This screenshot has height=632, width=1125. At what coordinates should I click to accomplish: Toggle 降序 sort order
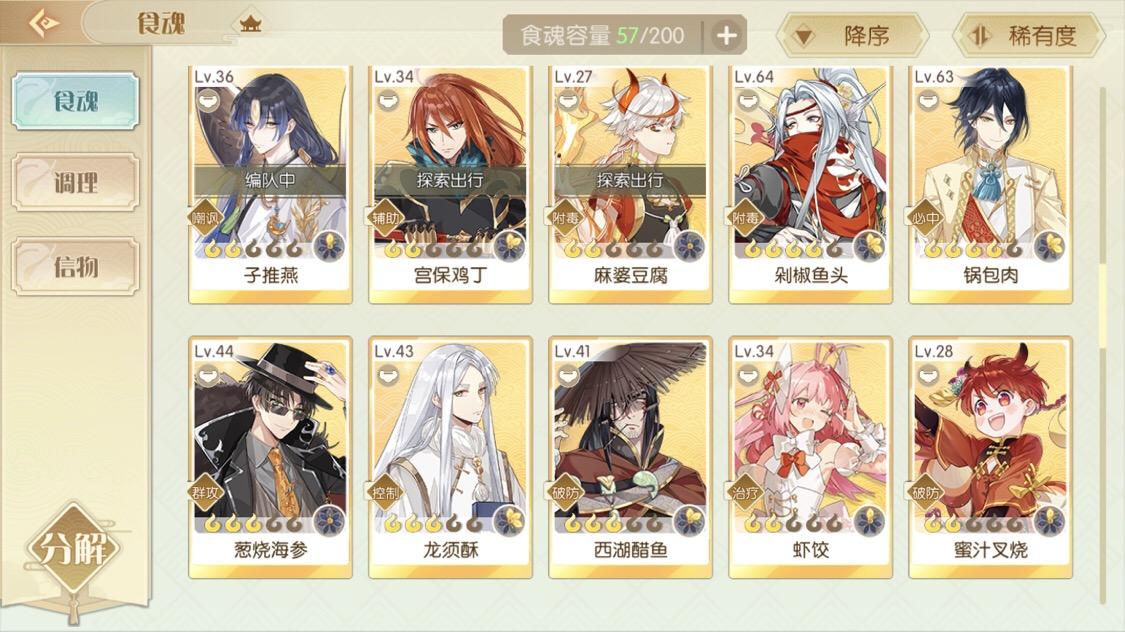click(x=852, y=35)
